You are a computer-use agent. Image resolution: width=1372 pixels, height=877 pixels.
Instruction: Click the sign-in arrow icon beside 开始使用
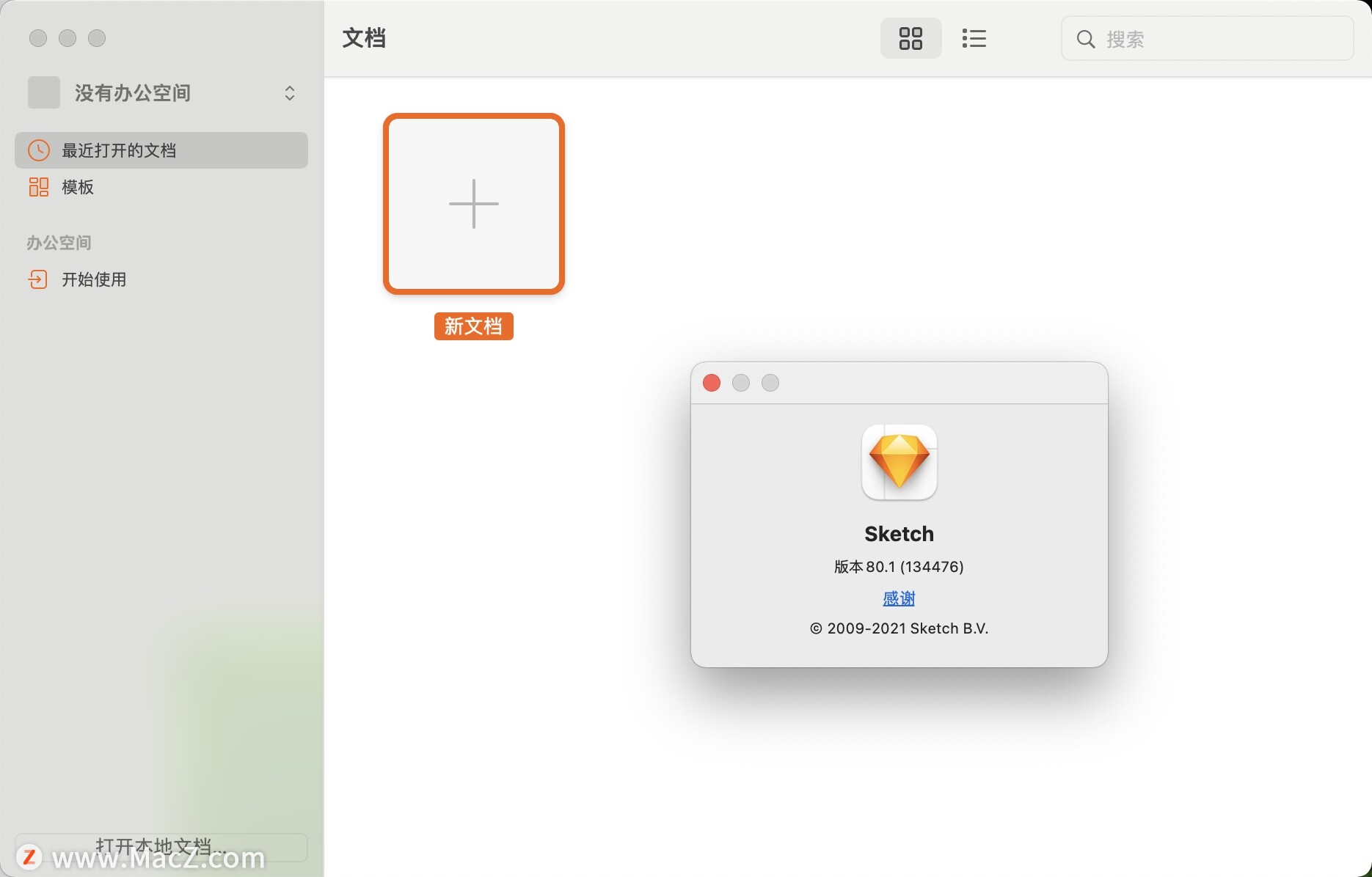coord(37,279)
